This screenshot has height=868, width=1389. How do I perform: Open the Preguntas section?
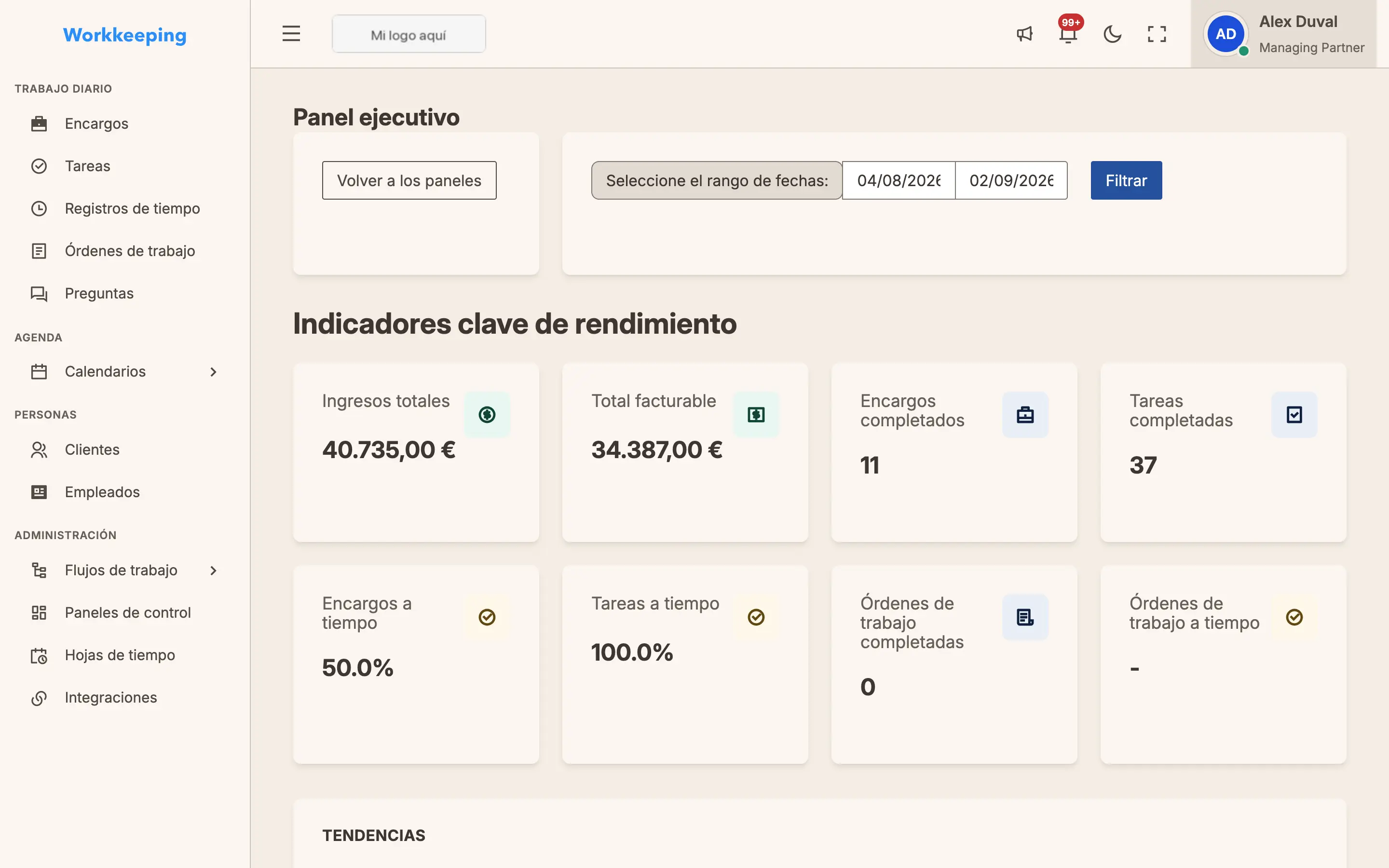click(124, 293)
